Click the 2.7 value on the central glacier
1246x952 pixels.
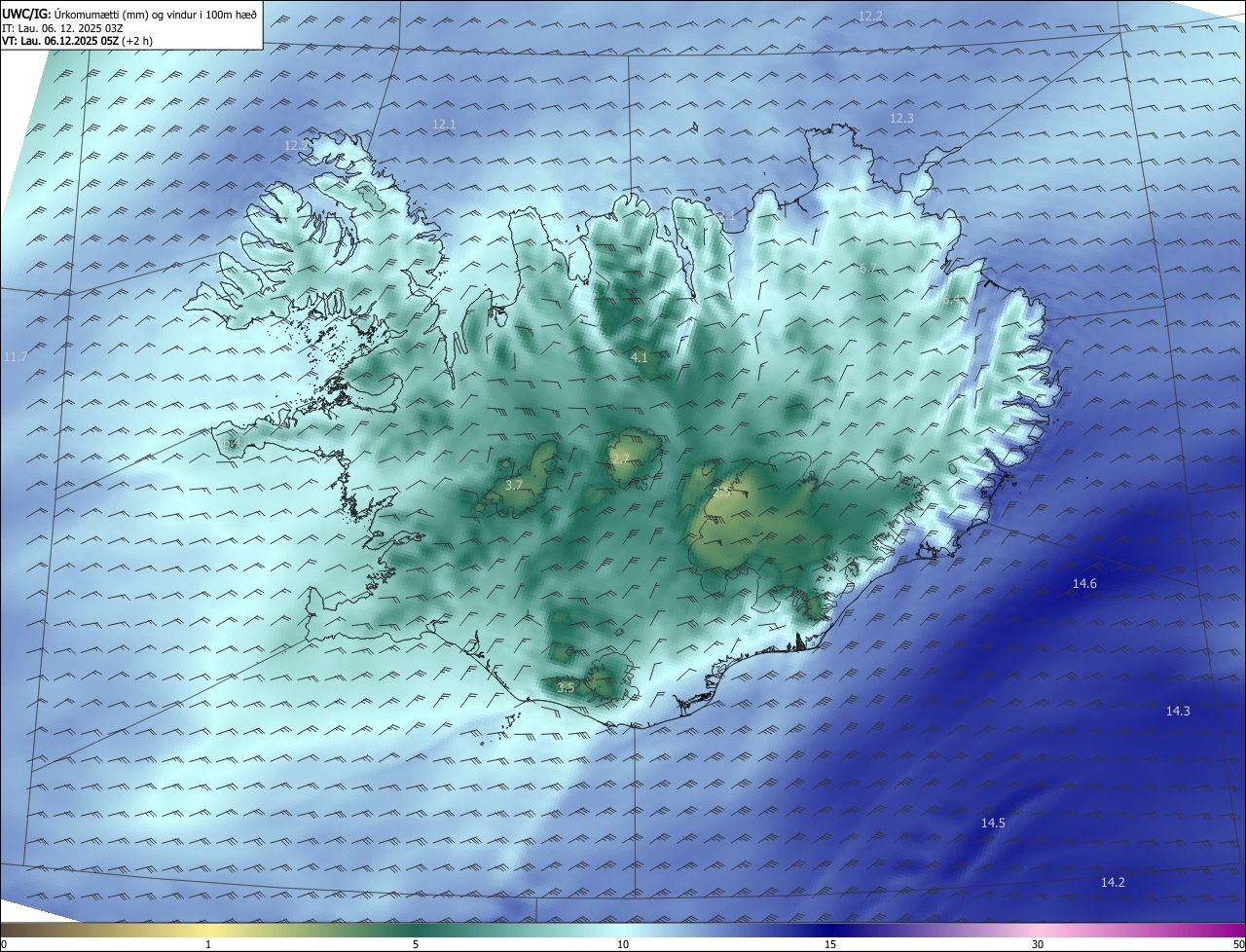pyautogui.click(x=620, y=458)
